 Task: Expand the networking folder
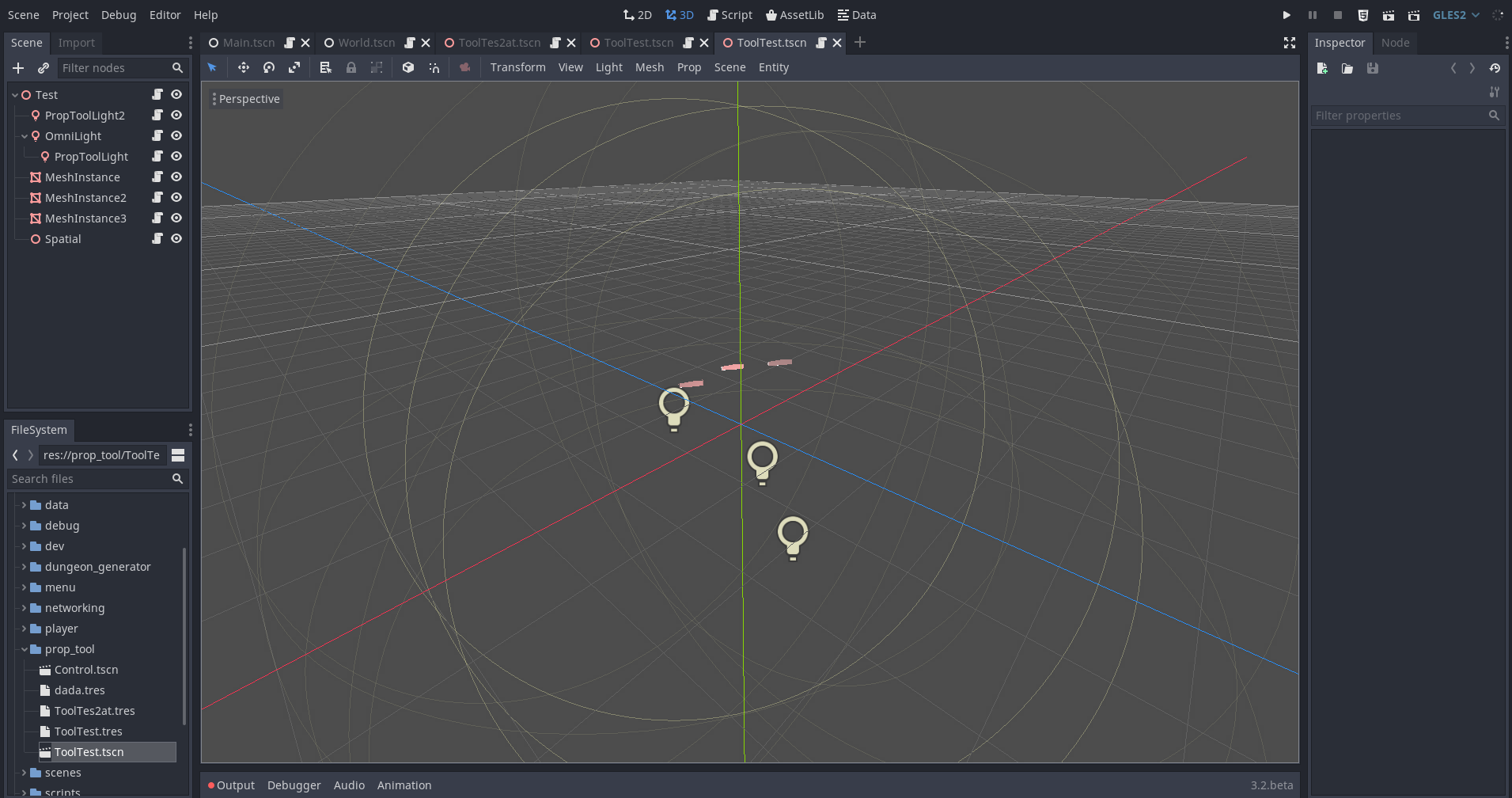(24, 607)
